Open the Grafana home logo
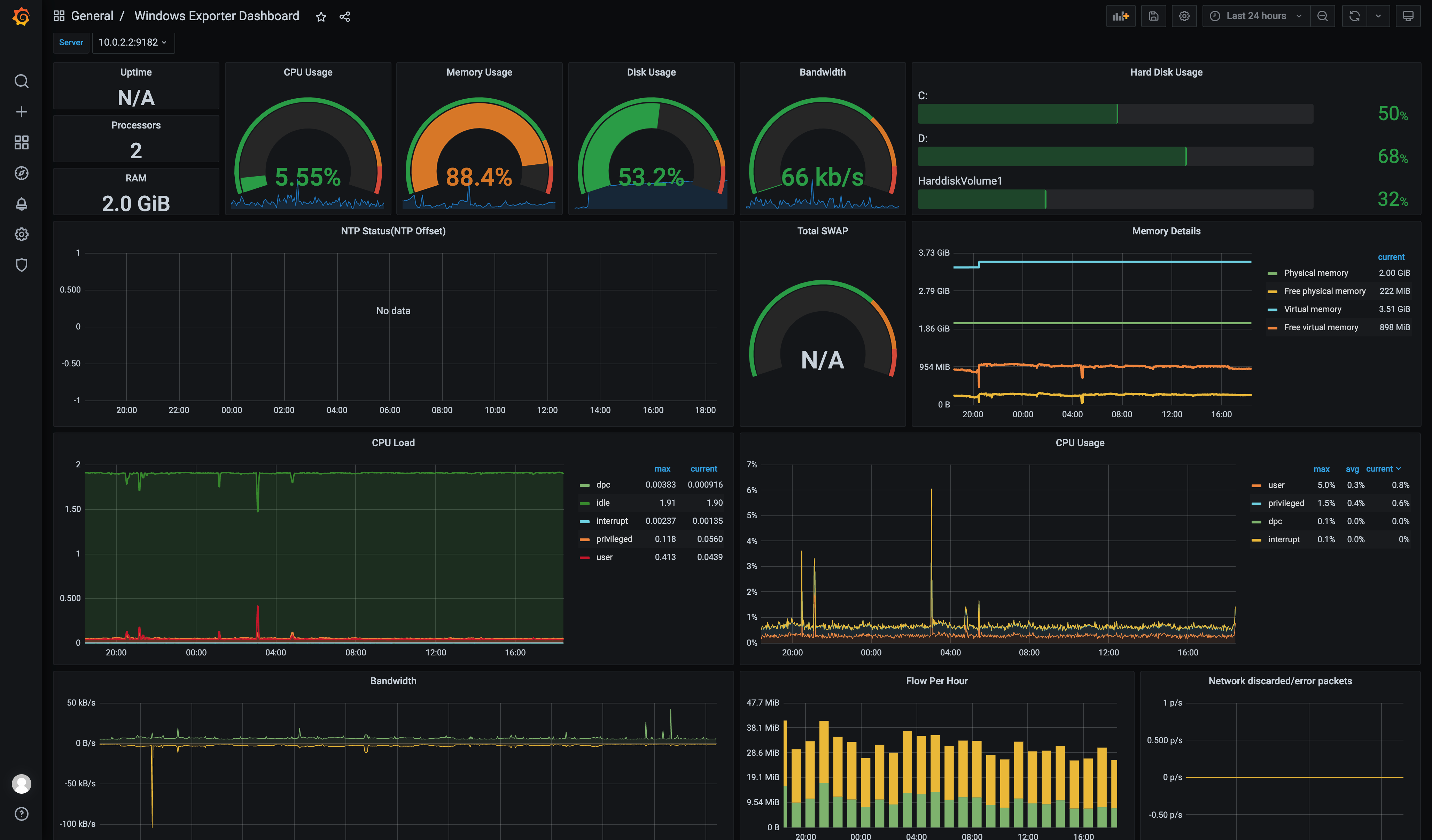 tap(21, 16)
